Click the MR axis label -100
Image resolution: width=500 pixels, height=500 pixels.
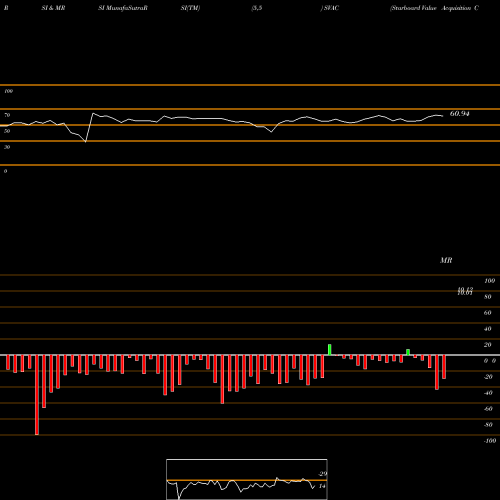click(x=490, y=441)
